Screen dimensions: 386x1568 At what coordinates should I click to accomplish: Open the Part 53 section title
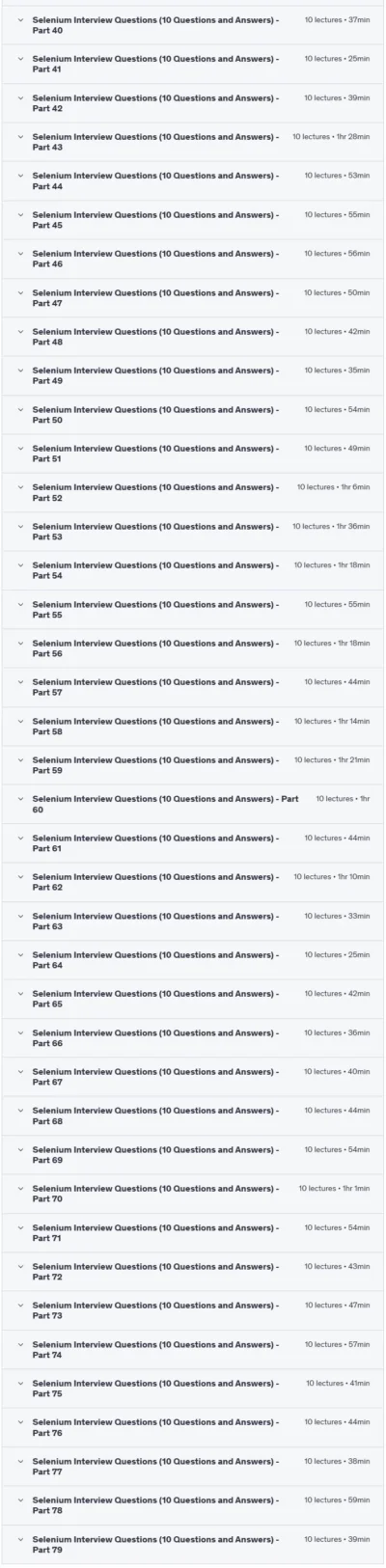[x=155, y=532]
